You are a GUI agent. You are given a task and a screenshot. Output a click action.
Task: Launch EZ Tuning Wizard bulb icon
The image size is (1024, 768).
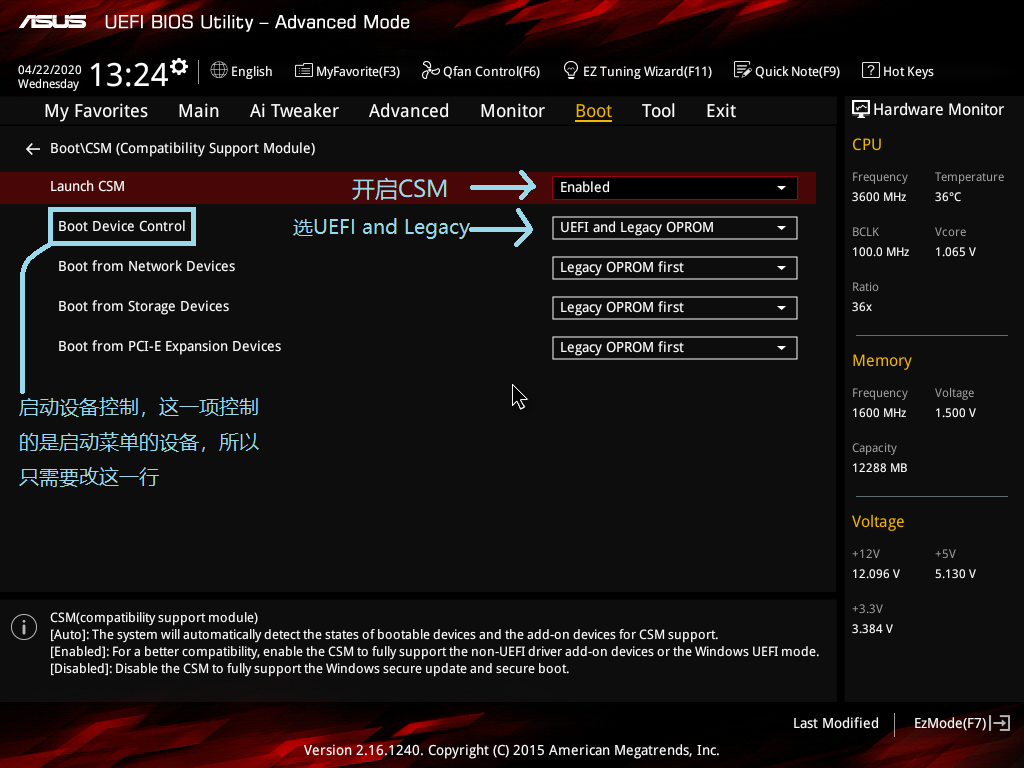(x=571, y=70)
